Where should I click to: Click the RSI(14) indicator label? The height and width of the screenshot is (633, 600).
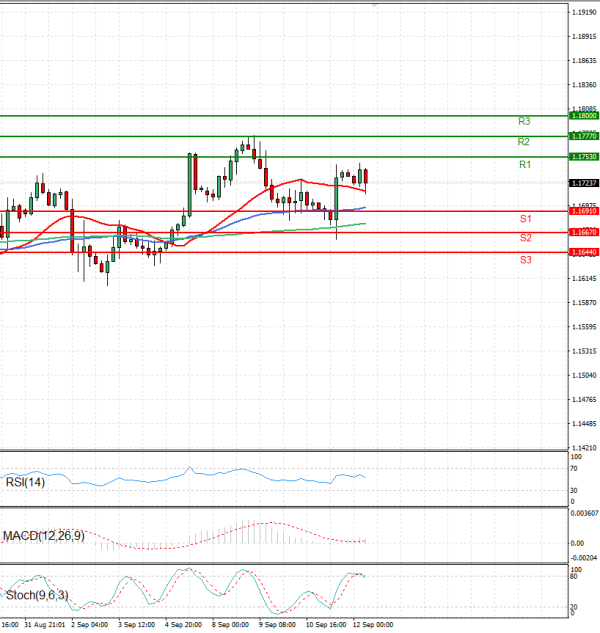25,482
